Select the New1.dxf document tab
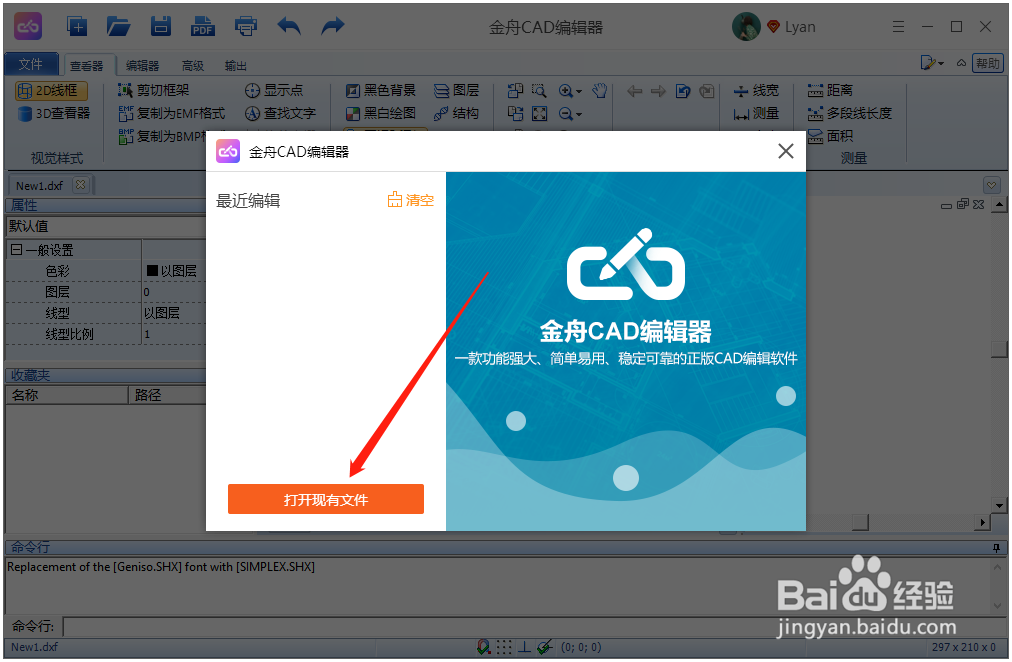Image resolution: width=1012 pixels, height=662 pixels. point(39,186)
